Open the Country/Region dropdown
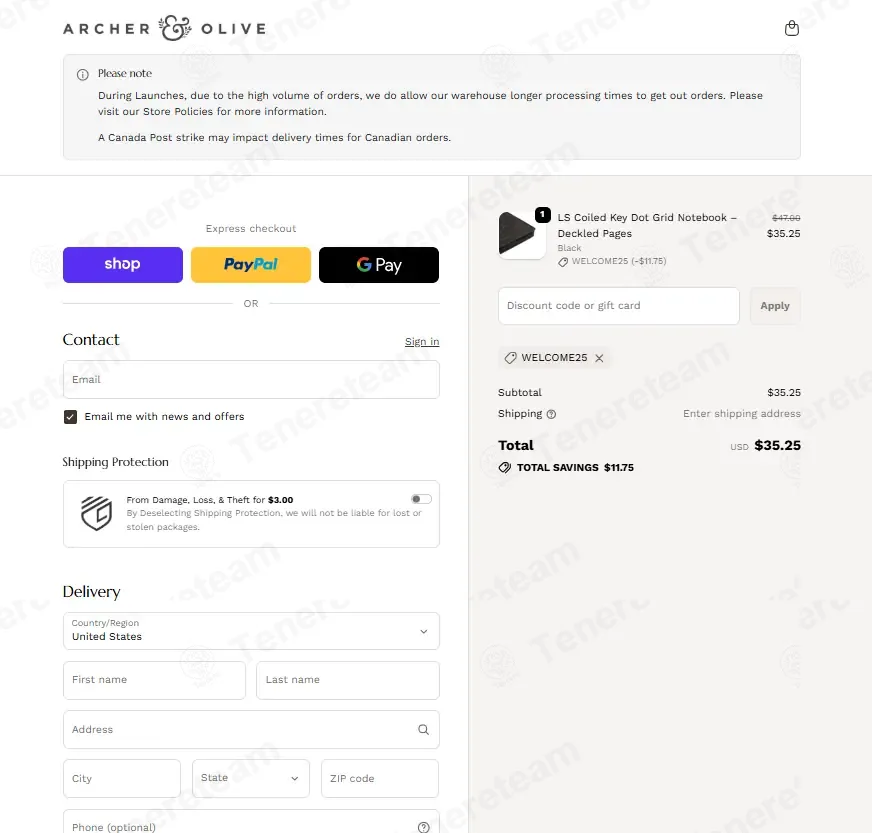 coord(251,631)
